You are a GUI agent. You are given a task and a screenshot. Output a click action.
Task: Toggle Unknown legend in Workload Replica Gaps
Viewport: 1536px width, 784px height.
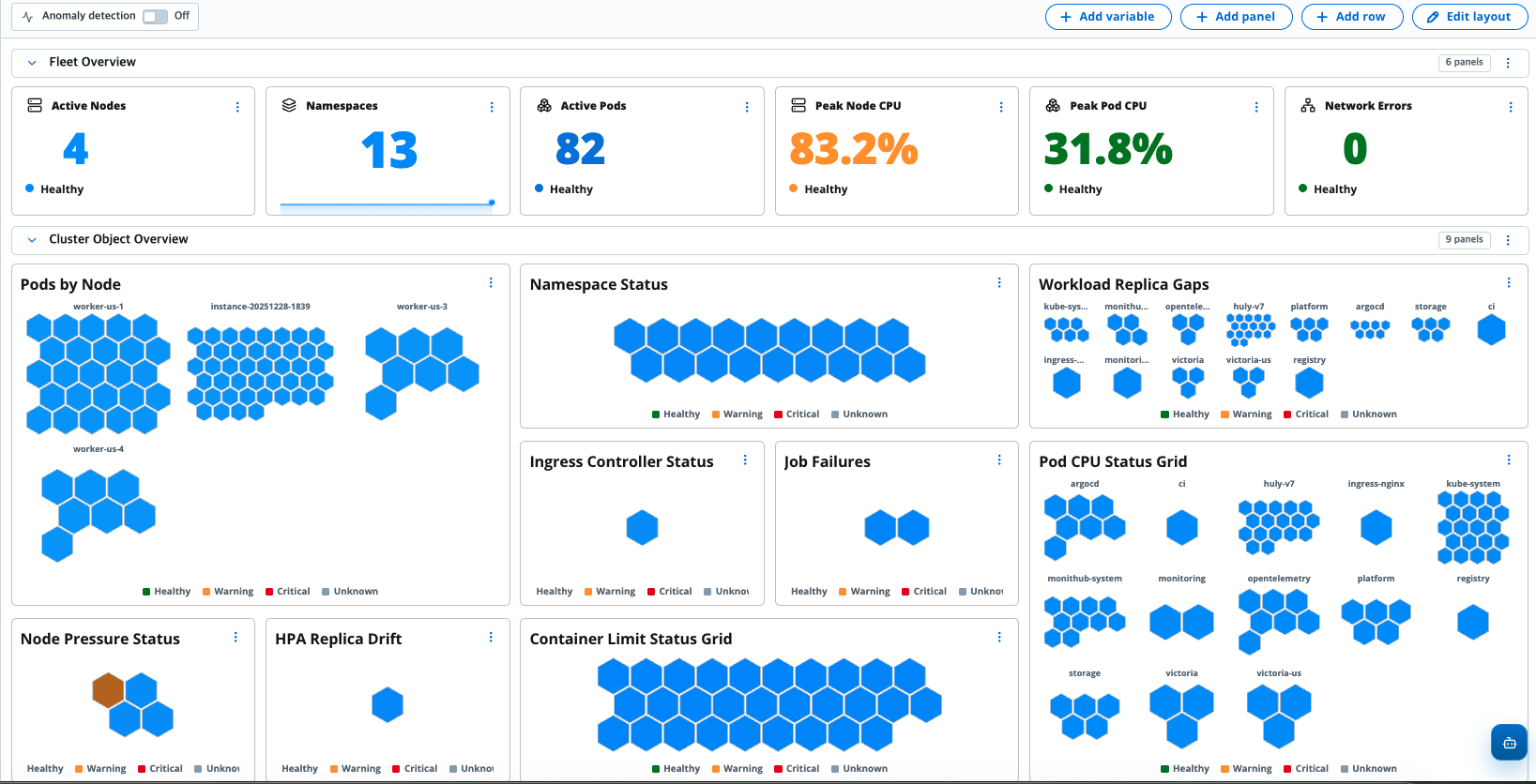pos(1369,415)
